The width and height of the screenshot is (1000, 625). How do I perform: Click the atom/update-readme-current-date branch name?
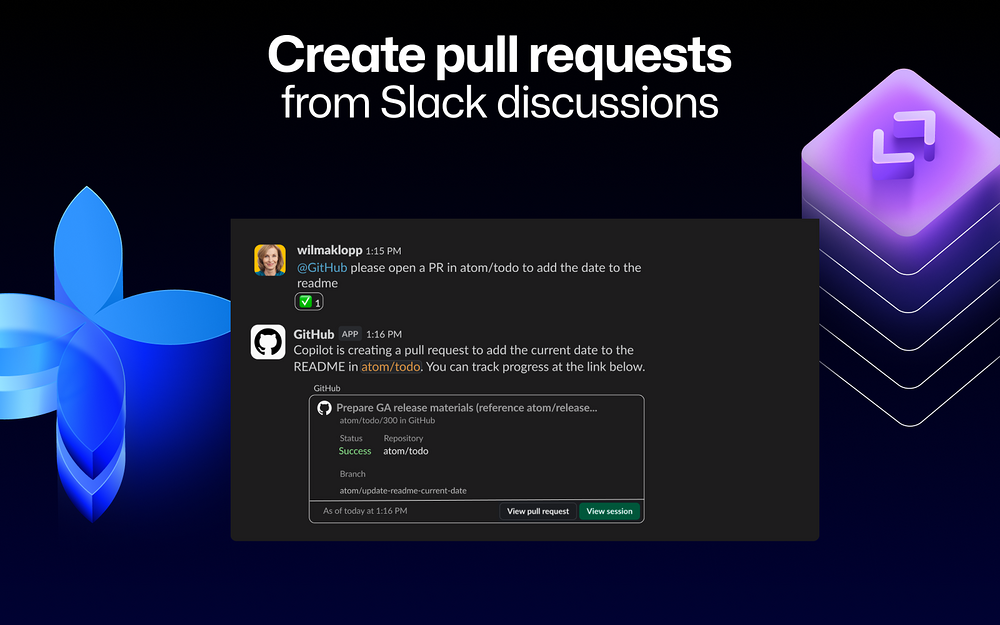coord(403,490)
